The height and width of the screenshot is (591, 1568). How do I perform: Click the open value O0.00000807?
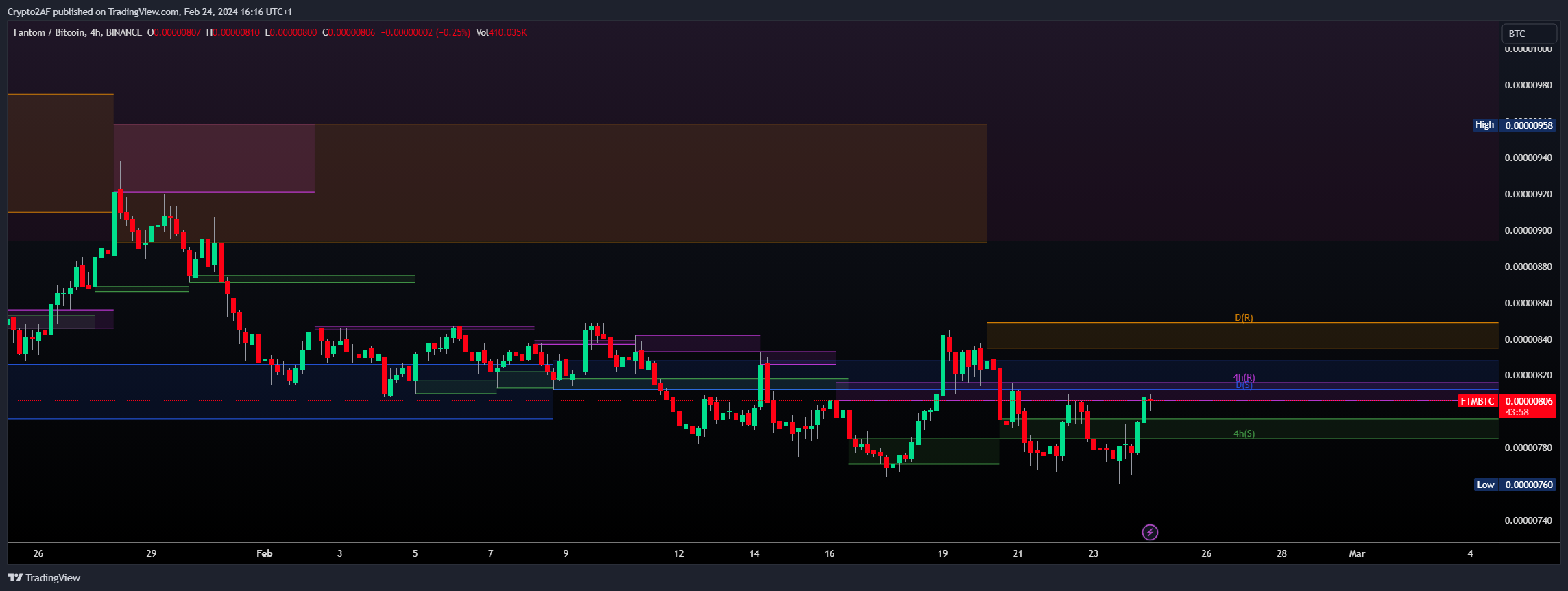pyautogui.click(x=174, y=32)
